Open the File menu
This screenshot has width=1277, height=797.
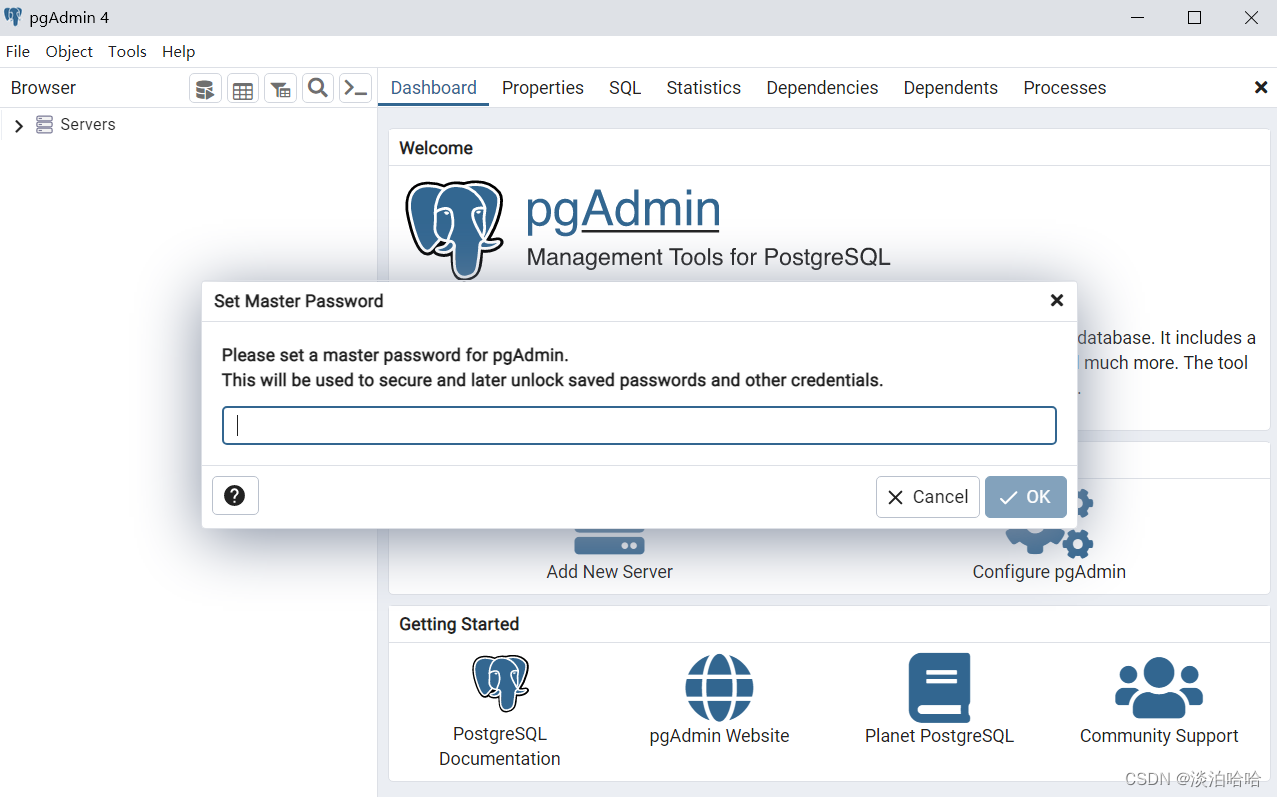pos(18,52)
